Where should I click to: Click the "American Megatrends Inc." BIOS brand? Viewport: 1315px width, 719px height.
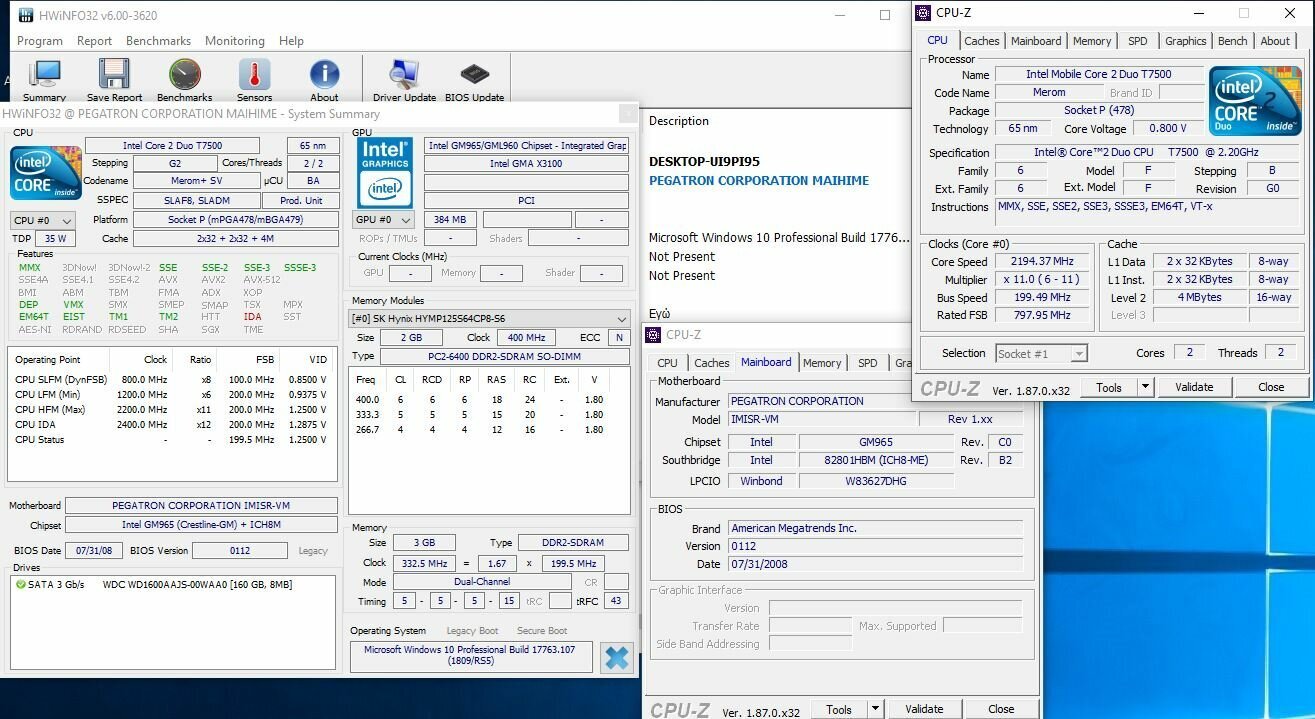(875, 528)
